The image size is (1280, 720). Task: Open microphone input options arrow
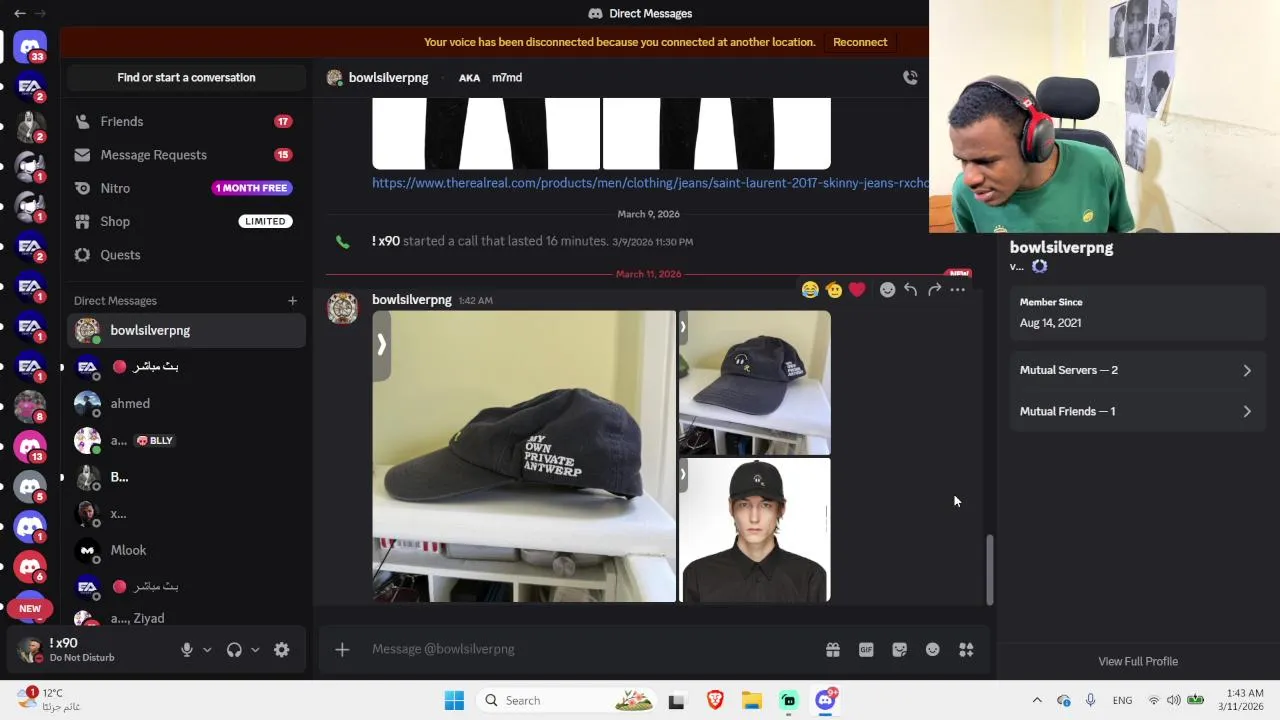(x=207, y=649)
